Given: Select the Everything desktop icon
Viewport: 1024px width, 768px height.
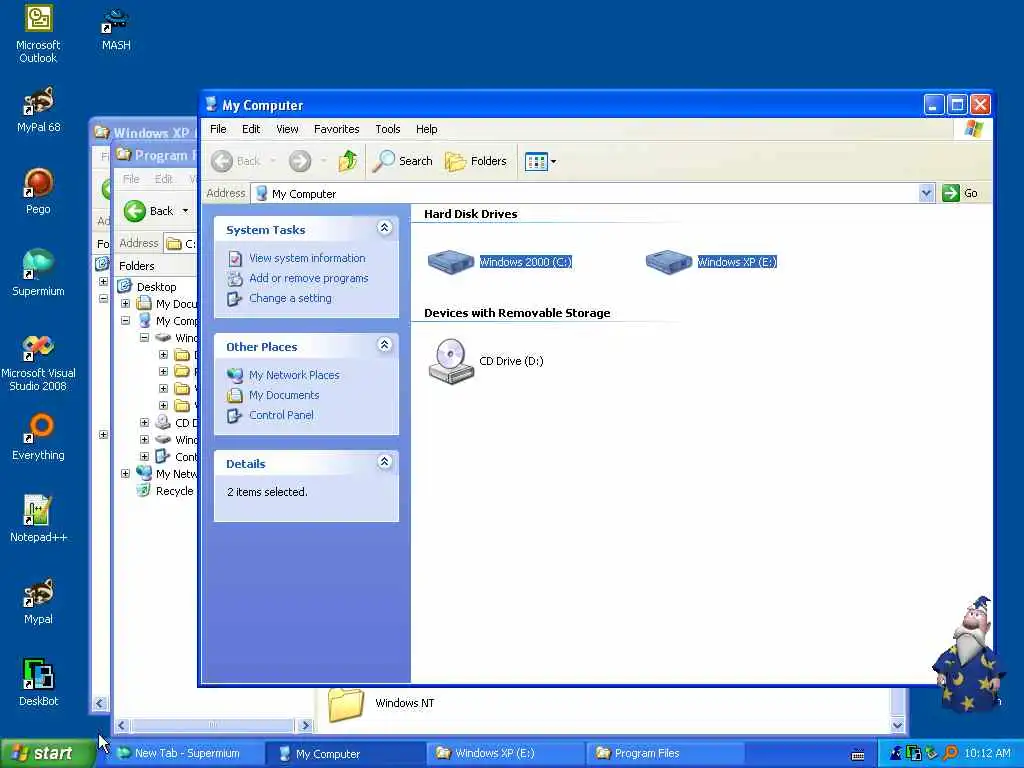Looking at the screenshot, I should 38,437.
